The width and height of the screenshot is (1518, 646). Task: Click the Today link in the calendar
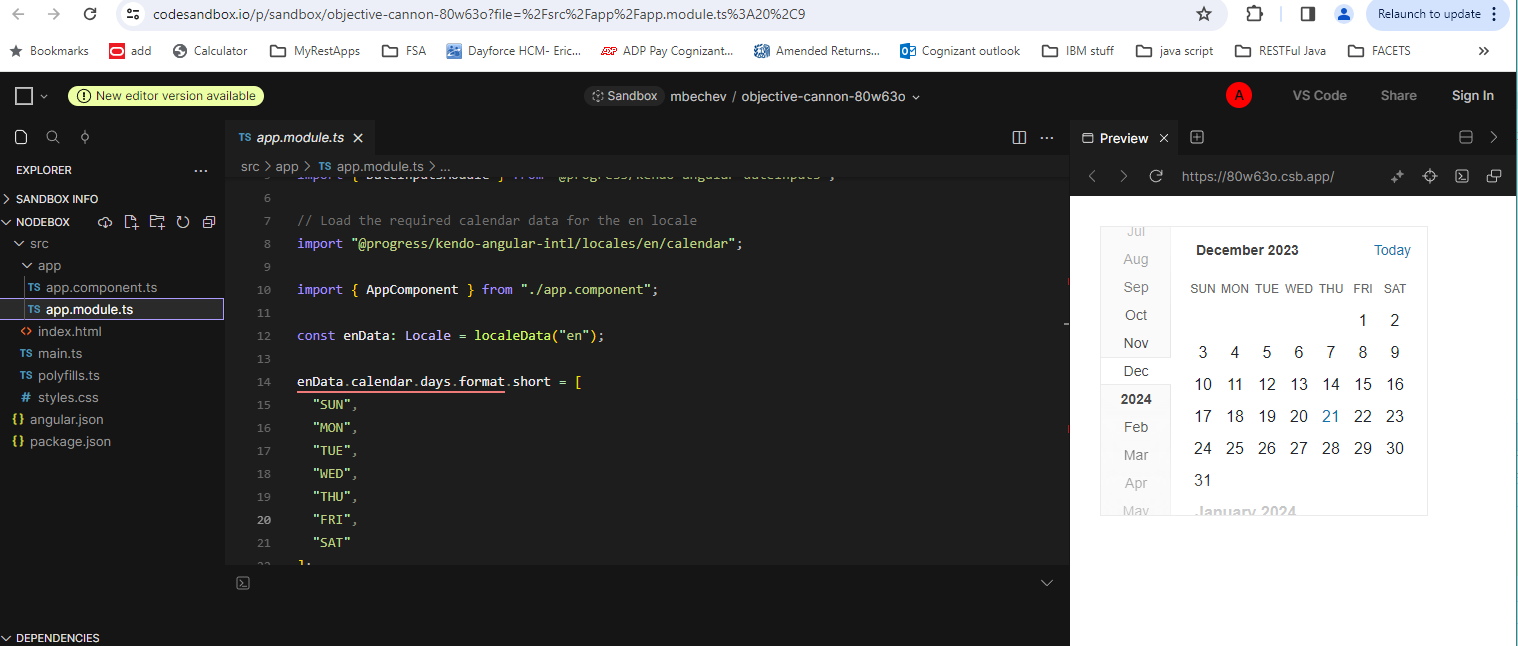pyautogui.click(x=1392, y=250)
